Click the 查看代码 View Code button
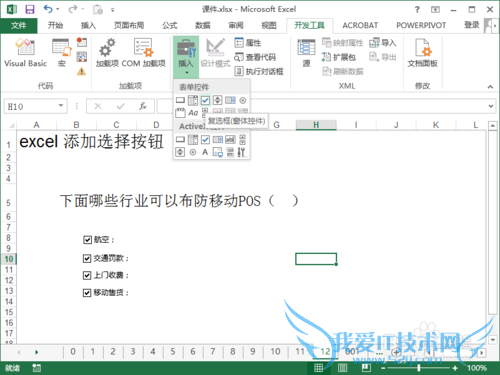This screenshot has height=375, width=500. point(255,57)
